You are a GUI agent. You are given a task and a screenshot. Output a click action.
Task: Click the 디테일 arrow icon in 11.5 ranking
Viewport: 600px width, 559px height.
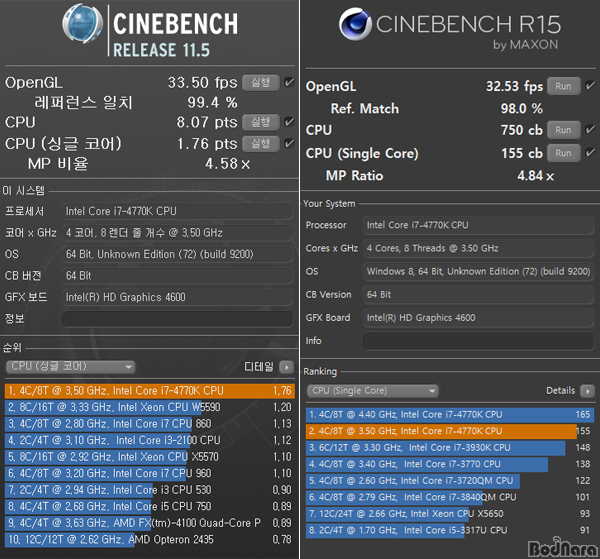tap(286, 367)
